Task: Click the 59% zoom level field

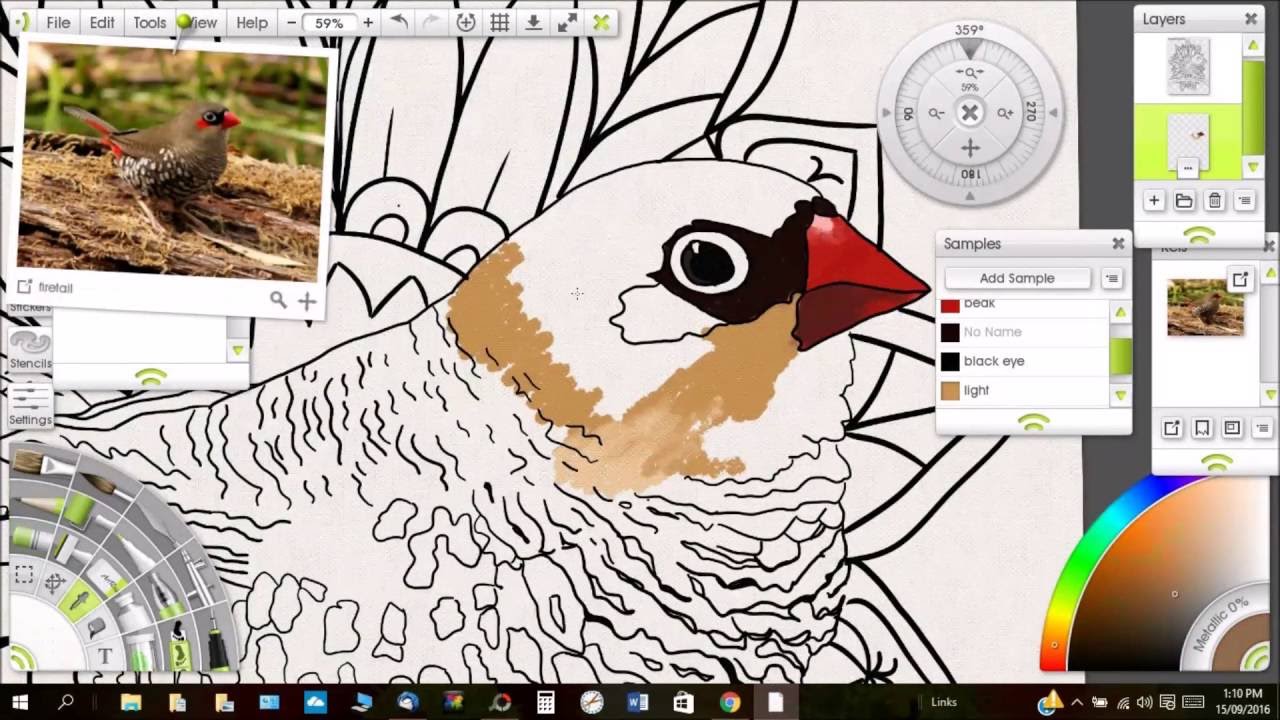Action: pos(329,22)
